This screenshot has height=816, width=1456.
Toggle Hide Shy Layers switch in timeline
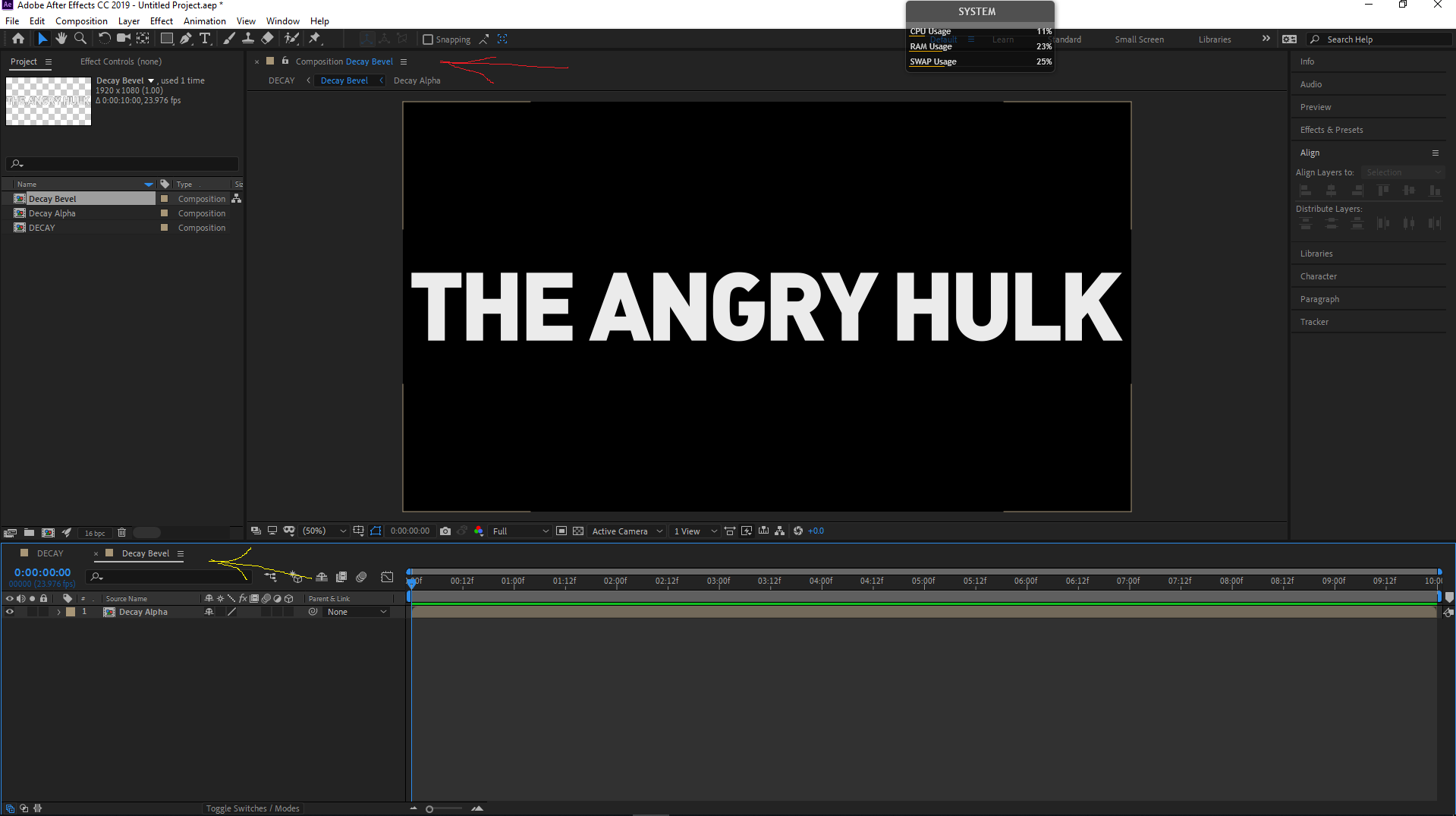pyautogui.click(x=322, y=578)
